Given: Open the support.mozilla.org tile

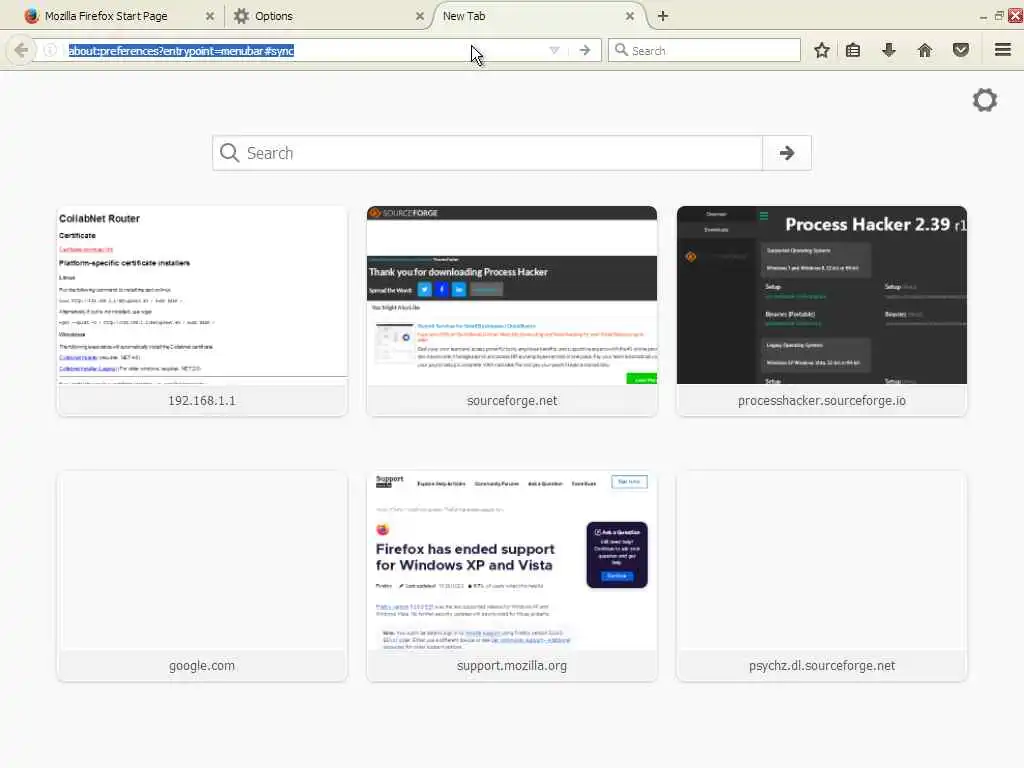Looking at the screenshot, I should click(x=512, y=576).
